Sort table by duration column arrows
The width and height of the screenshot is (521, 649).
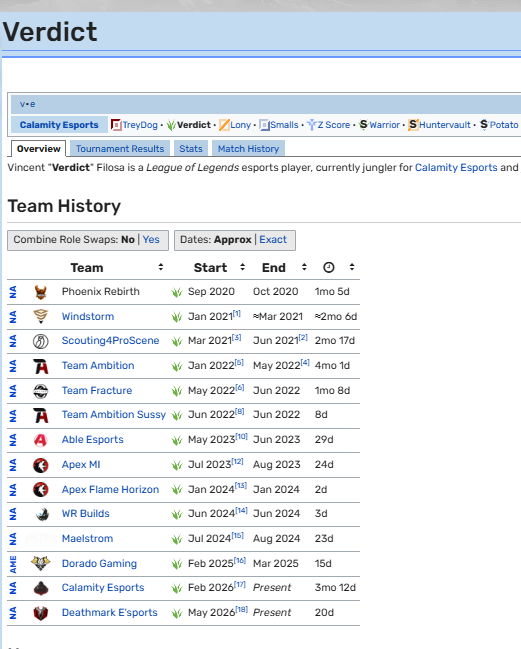coord(352,267)
